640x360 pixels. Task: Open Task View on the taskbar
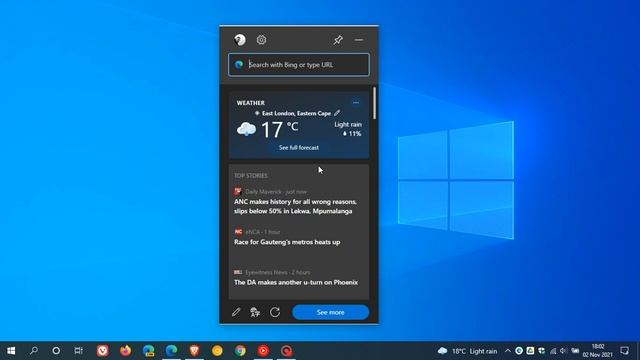[78, 351]
